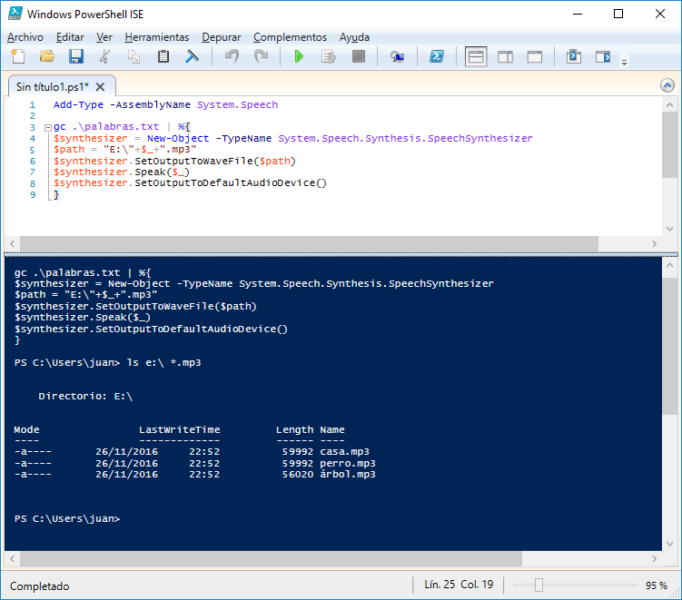The height and width of the screenshot is (600, 682).
Task: Toggle the maximized script pane layout
Action: [x=535, y=57]
